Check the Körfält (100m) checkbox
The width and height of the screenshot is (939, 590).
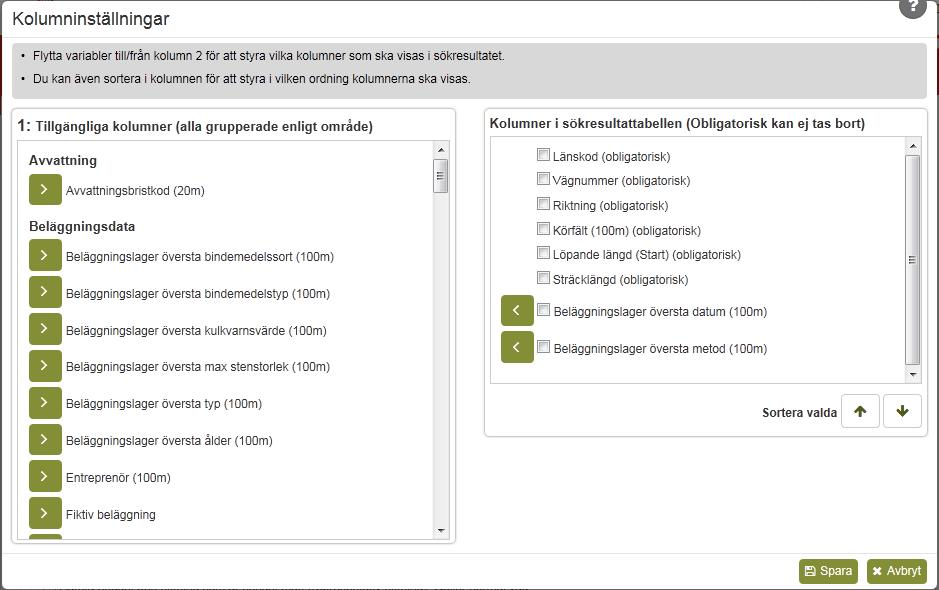click(543, 229)
